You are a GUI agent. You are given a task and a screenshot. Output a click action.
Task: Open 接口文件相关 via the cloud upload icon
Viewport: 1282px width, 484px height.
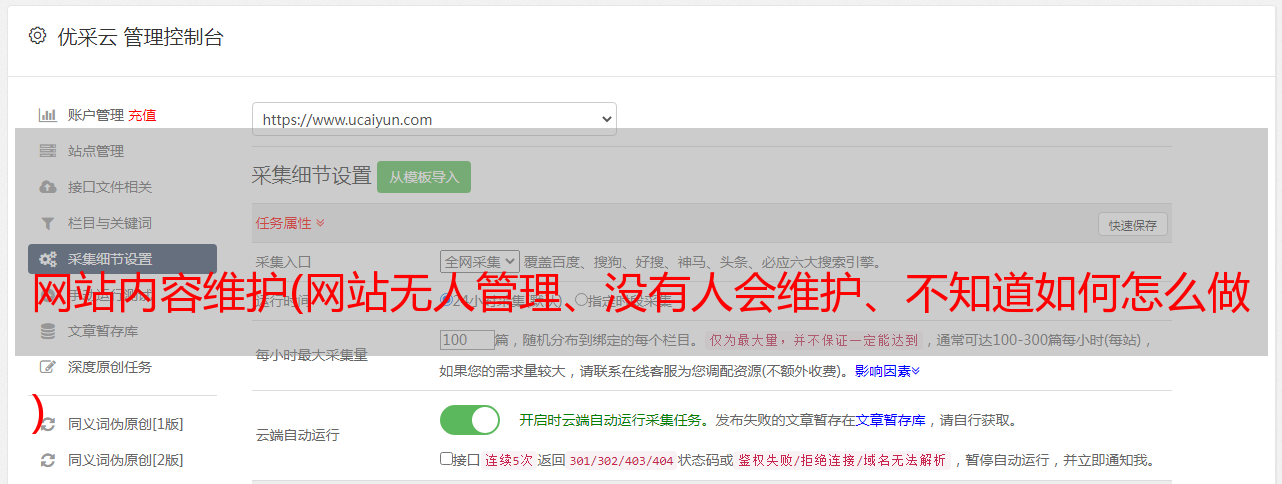pos(47,187)
